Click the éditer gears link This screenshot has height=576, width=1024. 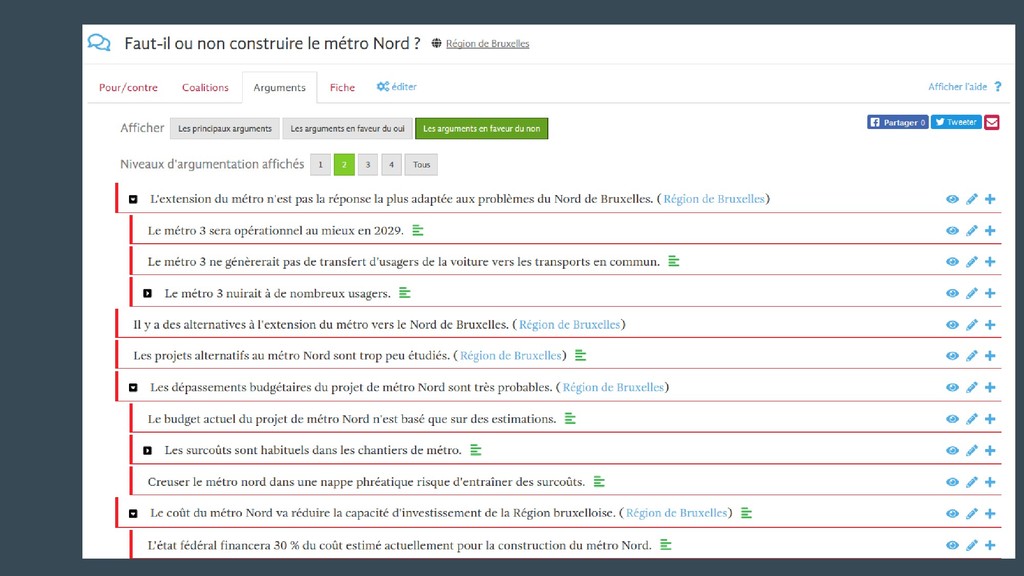point(396,86)
